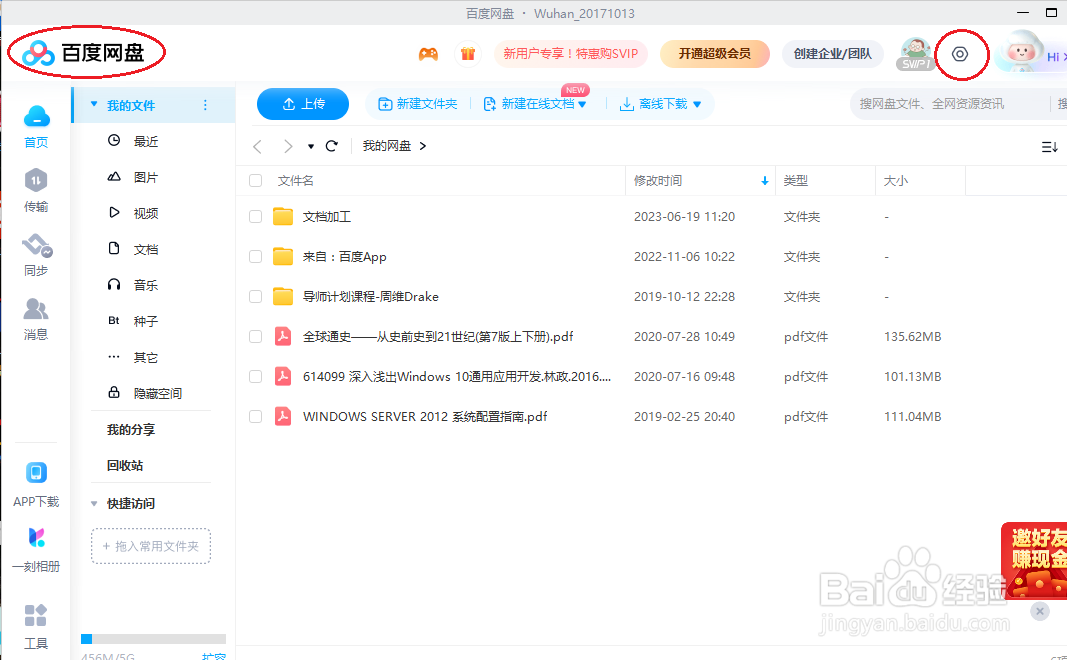The height and width of the screenshot is (660, 1067).
Task: Click 开通超级会员 button
Action: (715, 54)
